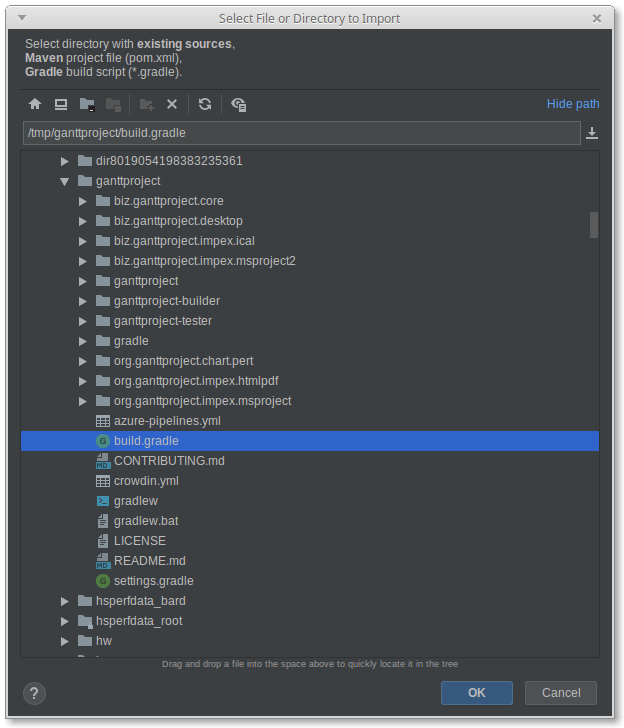Screen dimensions: 624x728
Task: Click the folder icon of hsperfdata_root
Action: [x=85, y=621]
